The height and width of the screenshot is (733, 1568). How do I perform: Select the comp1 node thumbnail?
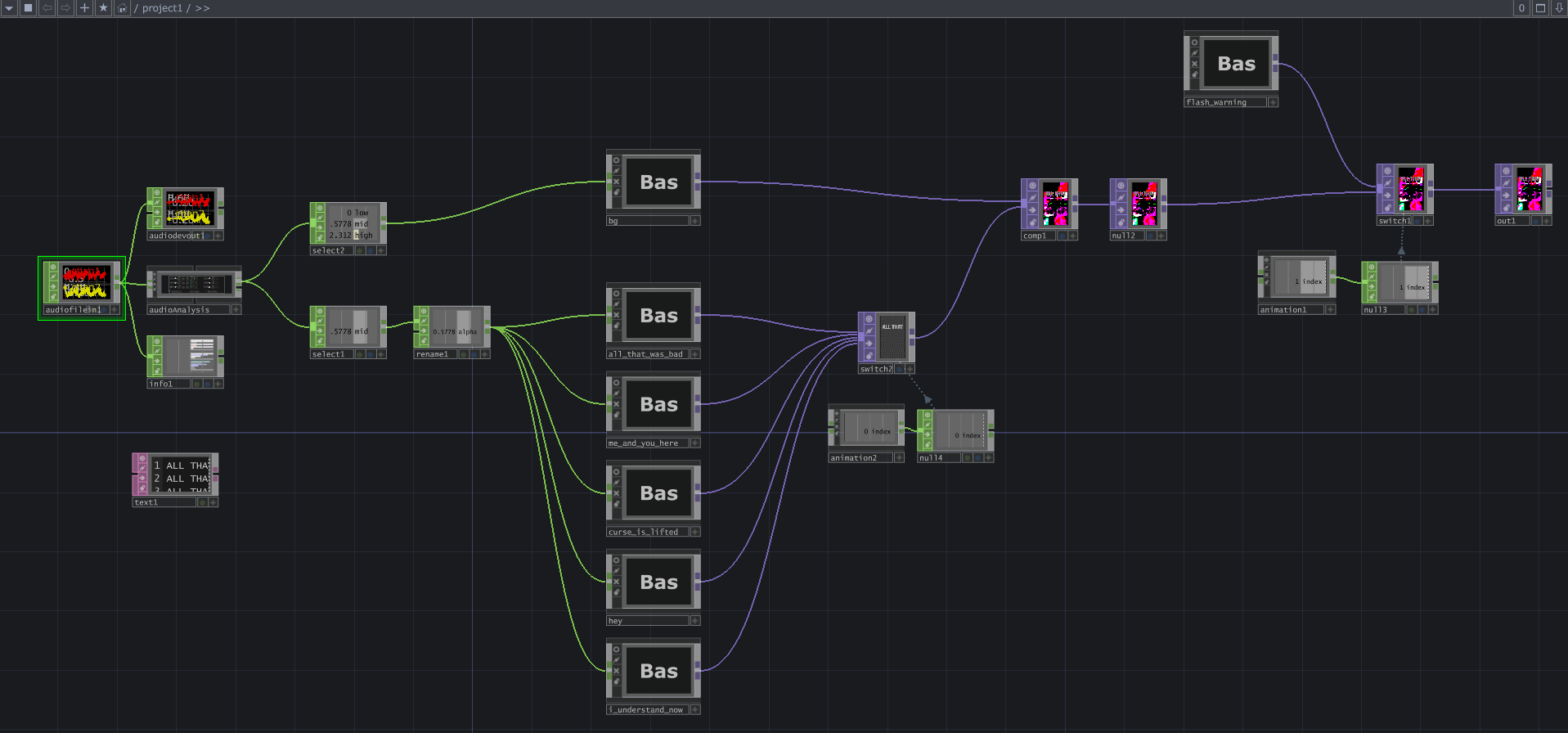tap(1054, 204)
